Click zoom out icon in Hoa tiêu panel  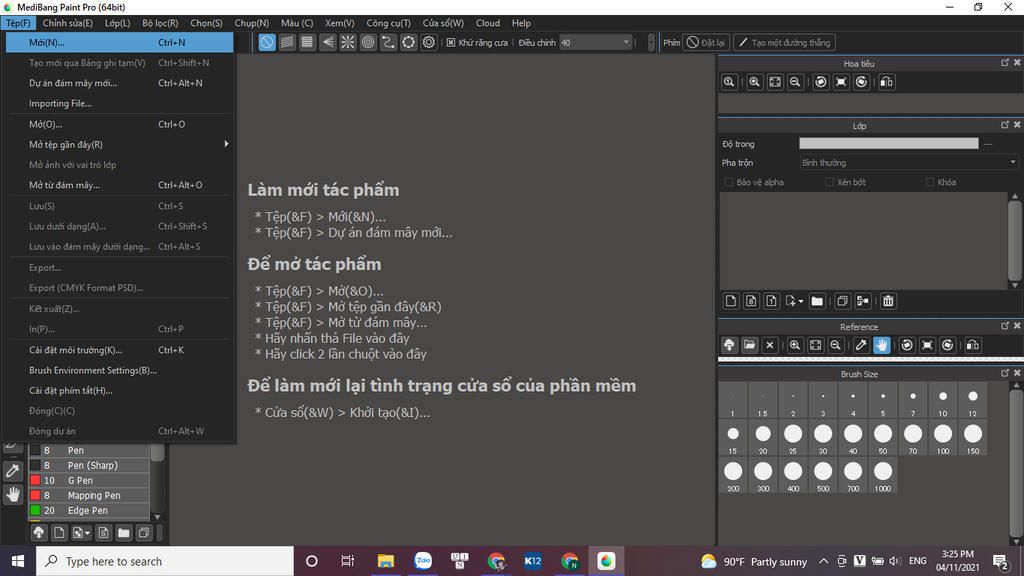(x=795, y=82)
